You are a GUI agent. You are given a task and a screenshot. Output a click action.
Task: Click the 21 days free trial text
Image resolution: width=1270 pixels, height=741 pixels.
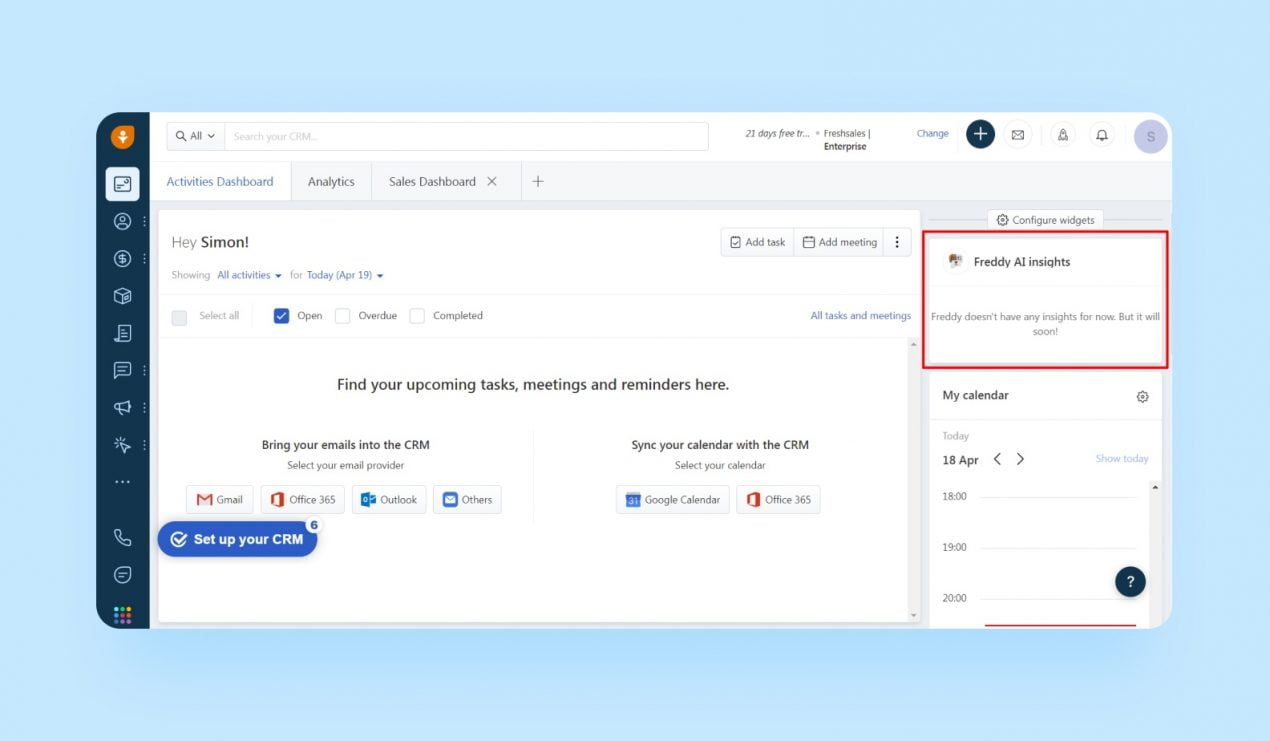777,133
